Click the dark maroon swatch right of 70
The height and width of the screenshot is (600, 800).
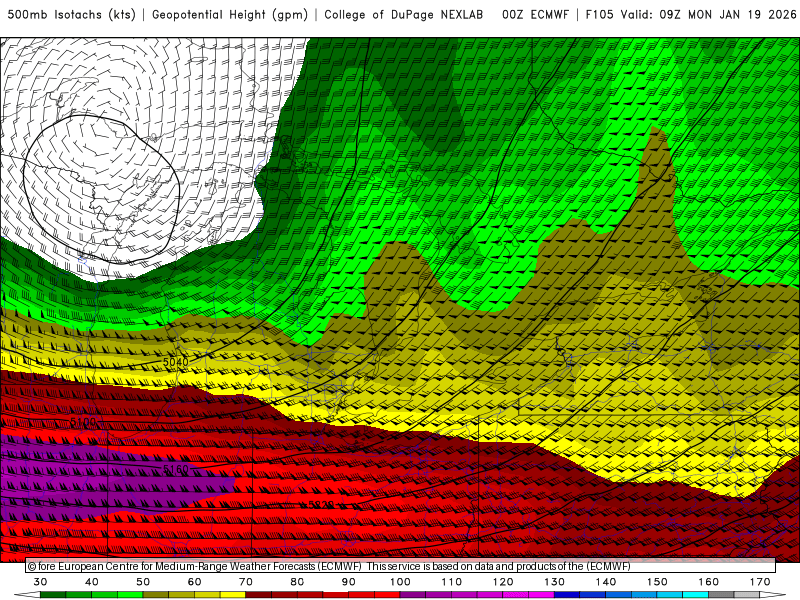click(259, 595)
